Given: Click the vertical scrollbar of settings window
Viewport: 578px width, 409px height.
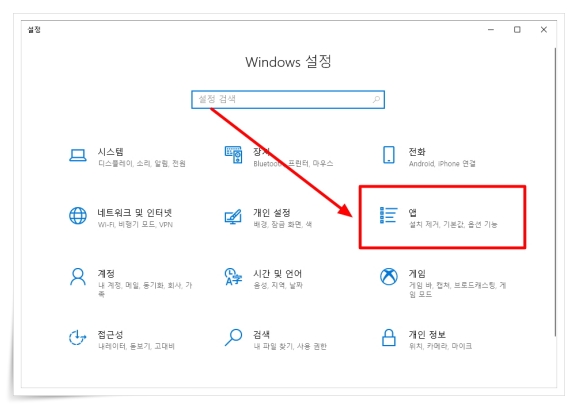Looking at the screenshot, I should (x=555, y=192).
